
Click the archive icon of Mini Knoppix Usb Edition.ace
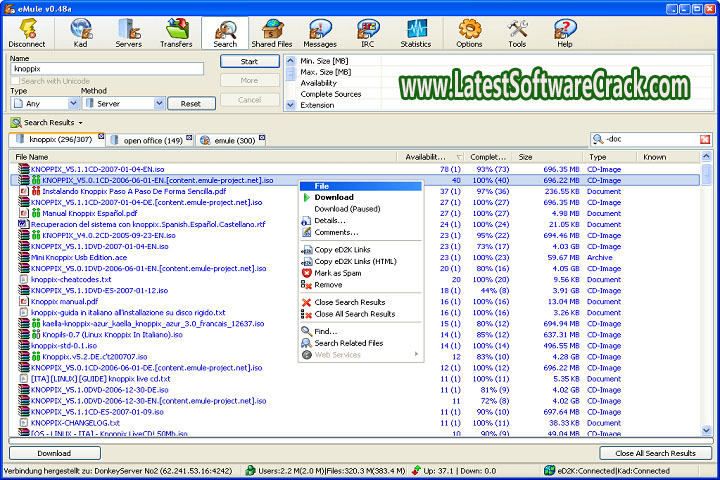pyautogui.click(x=24, y=257)
